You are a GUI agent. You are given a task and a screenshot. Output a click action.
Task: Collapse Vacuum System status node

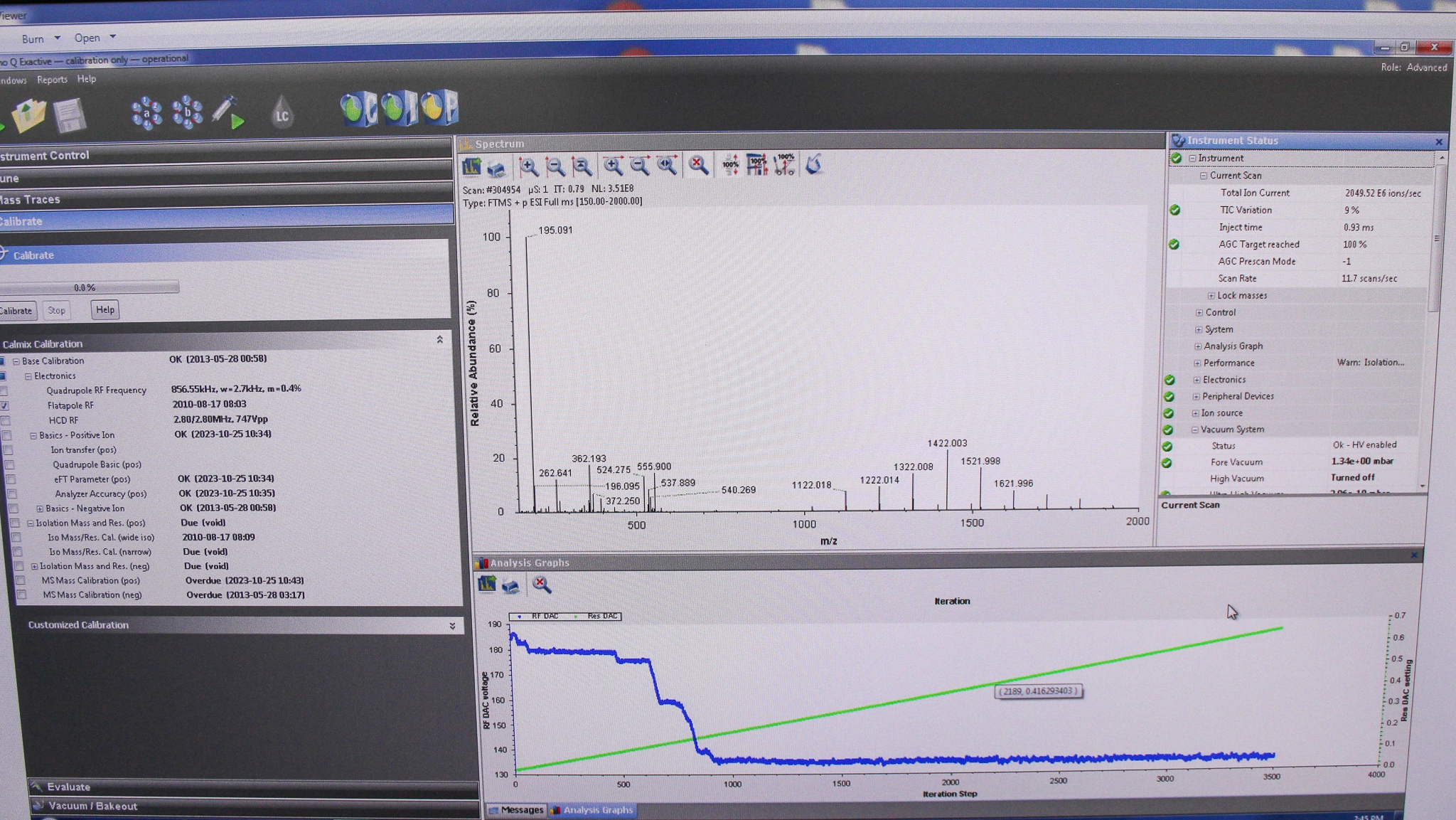(x=1195, y=430)
